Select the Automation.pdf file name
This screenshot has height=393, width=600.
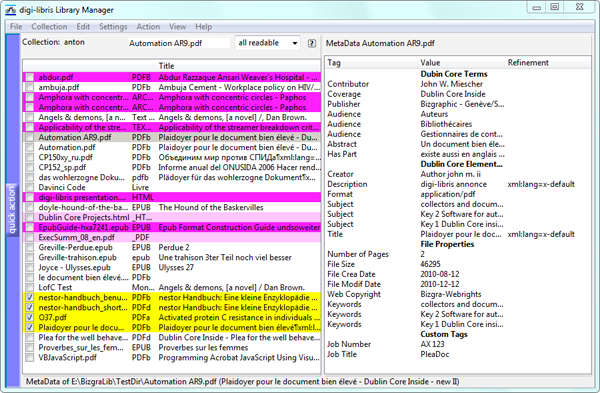tap(67, 147)
